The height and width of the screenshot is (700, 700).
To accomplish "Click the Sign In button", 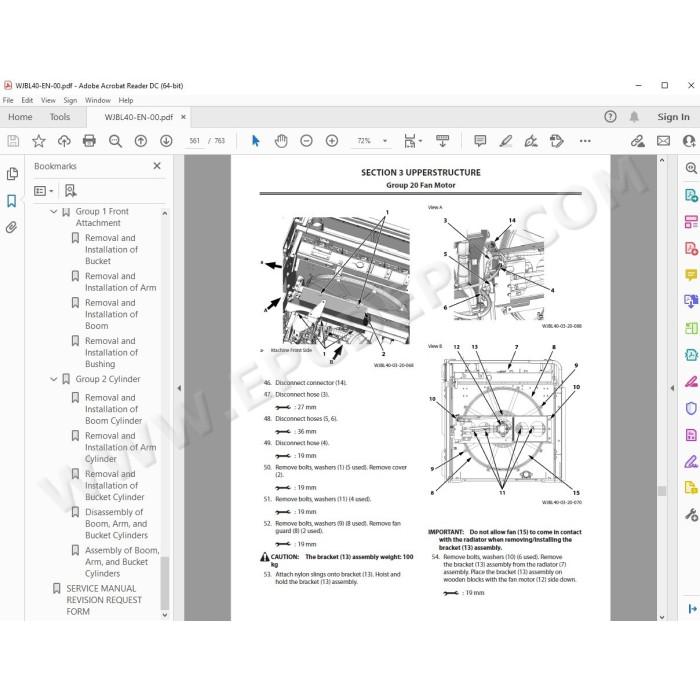I will 673,117.
